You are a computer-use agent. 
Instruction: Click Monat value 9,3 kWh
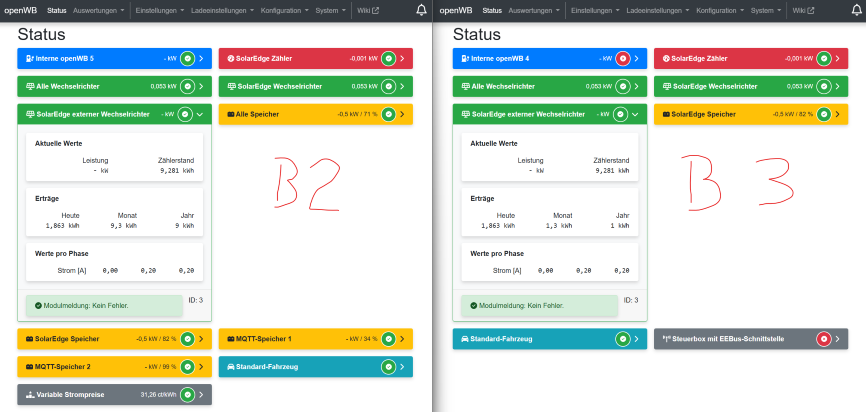click(126, 225)
